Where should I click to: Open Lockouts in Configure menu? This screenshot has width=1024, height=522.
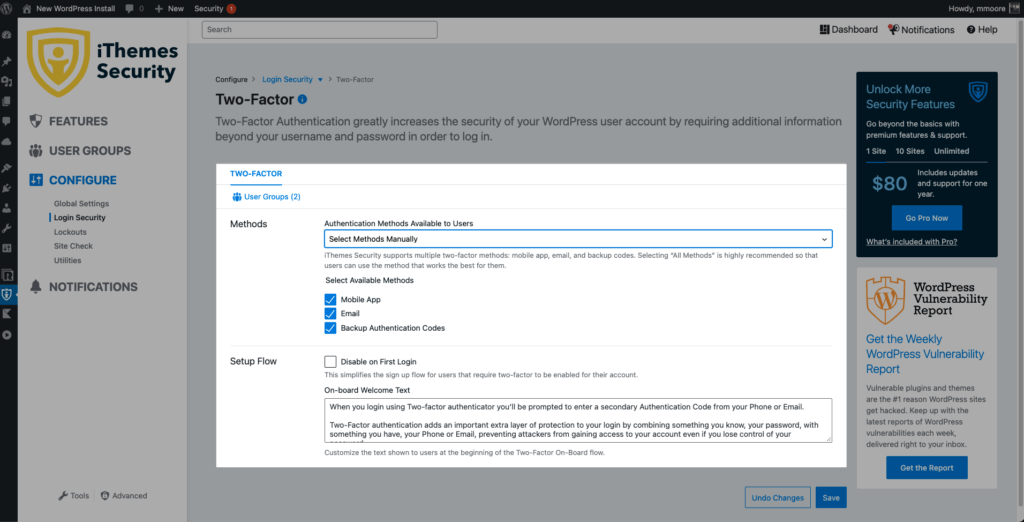(x=70, y=232)
